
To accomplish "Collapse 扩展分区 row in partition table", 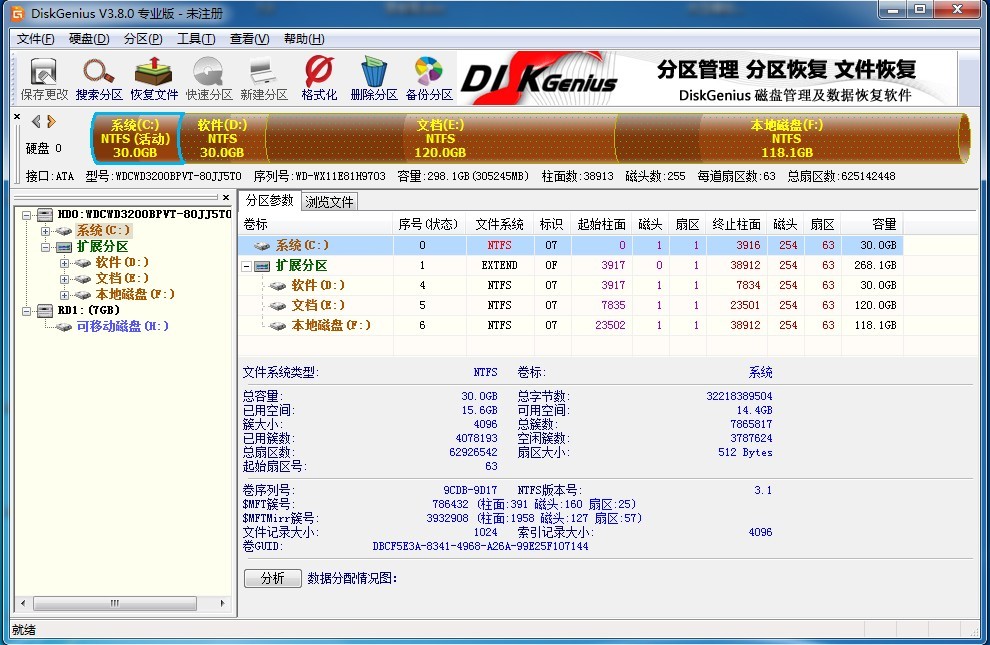I will 247,266.
